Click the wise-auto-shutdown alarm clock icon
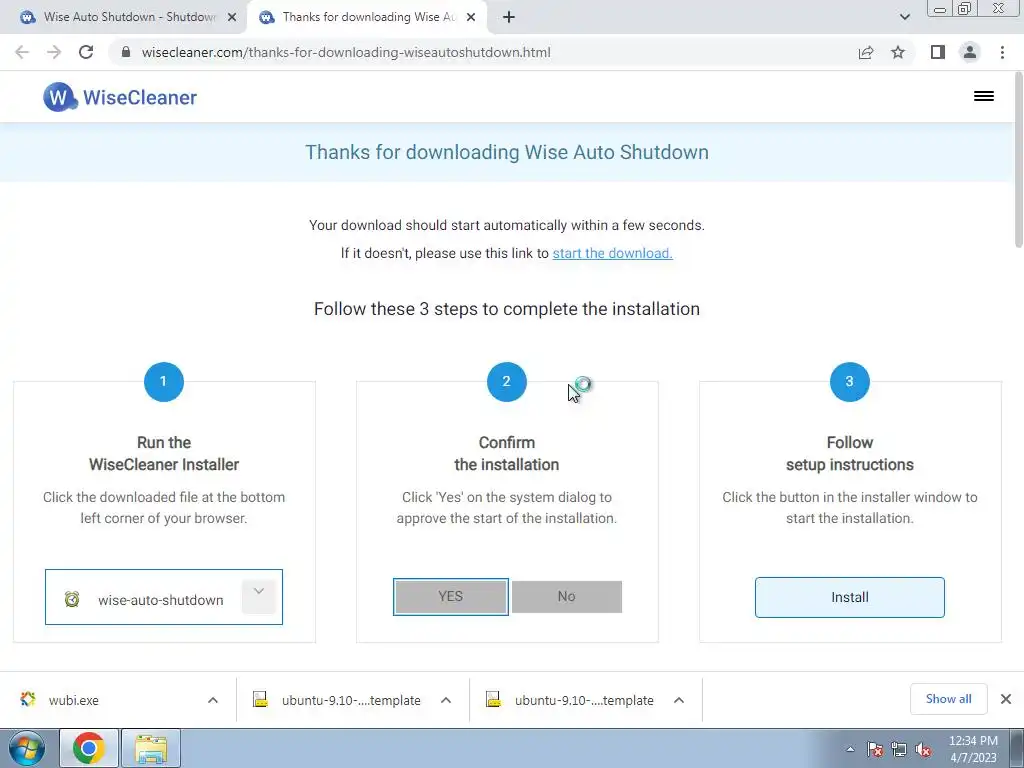Image resolution: width=1024 pixels, height=768 pixels. pyautogui.click(x=72, y=599)
